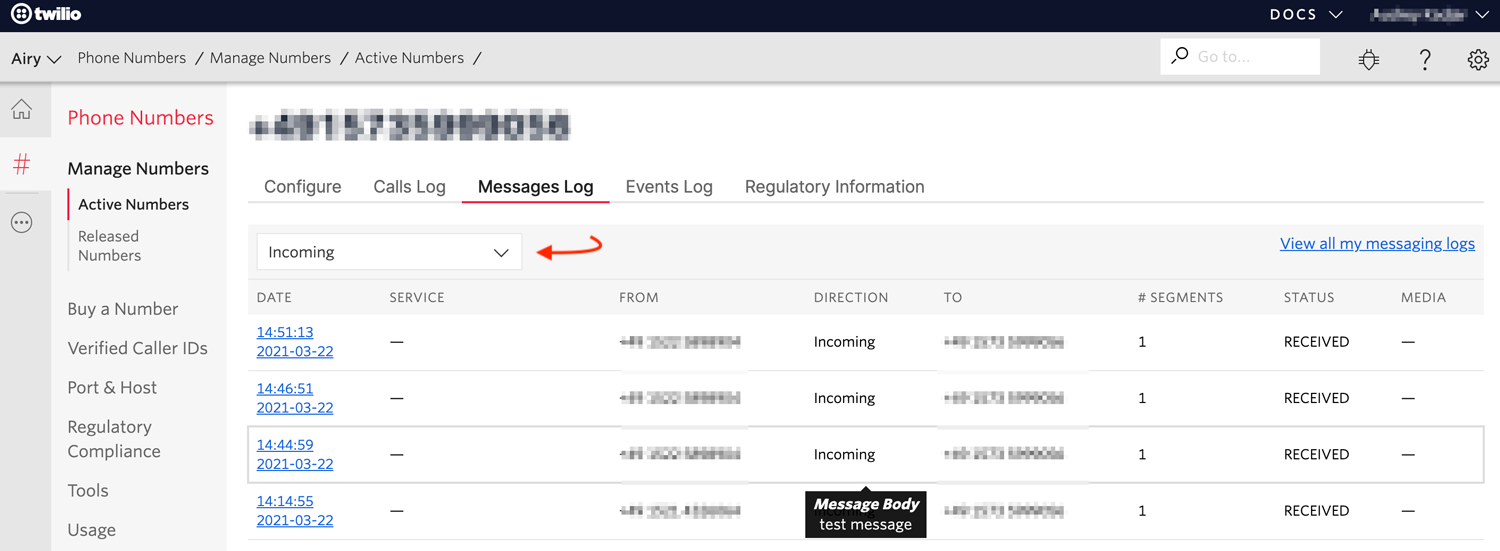Open the home dashboard icon
The image size is (1500, 551).
(x=22, y=111)
